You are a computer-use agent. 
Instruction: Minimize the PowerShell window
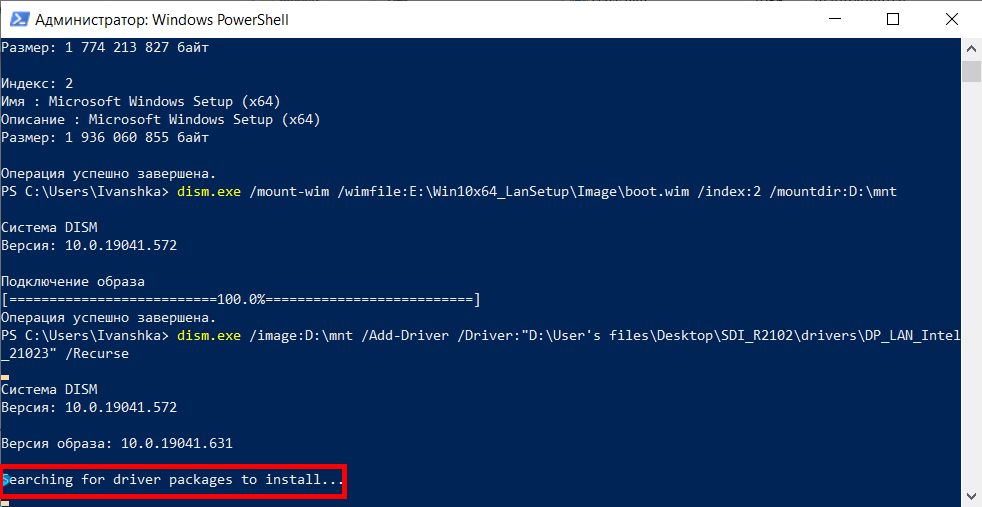click(x=835, y=19)
